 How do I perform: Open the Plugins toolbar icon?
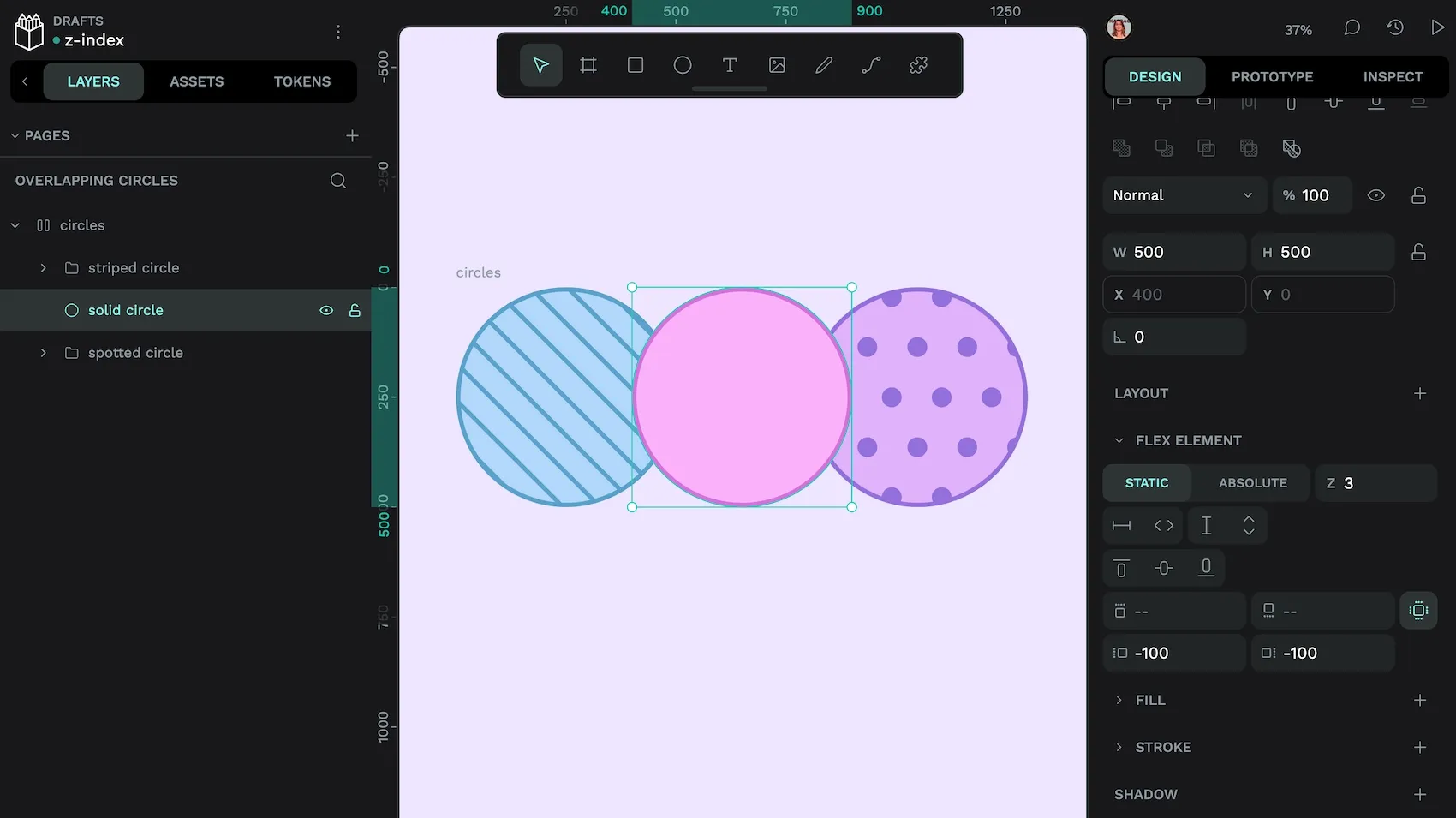[918, 65]
